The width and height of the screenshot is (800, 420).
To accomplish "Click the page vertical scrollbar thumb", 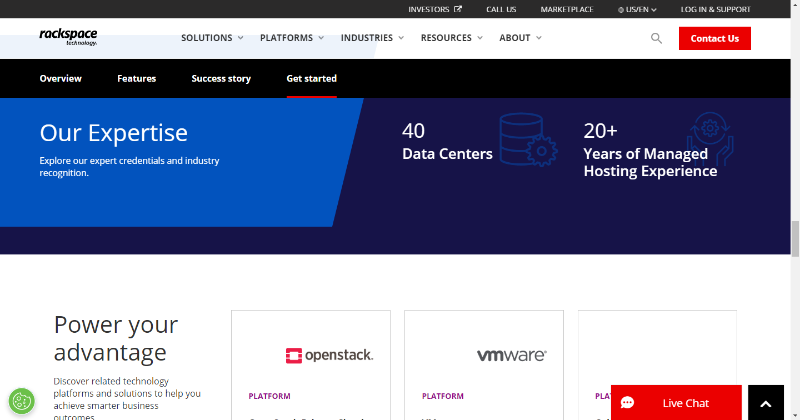I will [x=795, y=239].
